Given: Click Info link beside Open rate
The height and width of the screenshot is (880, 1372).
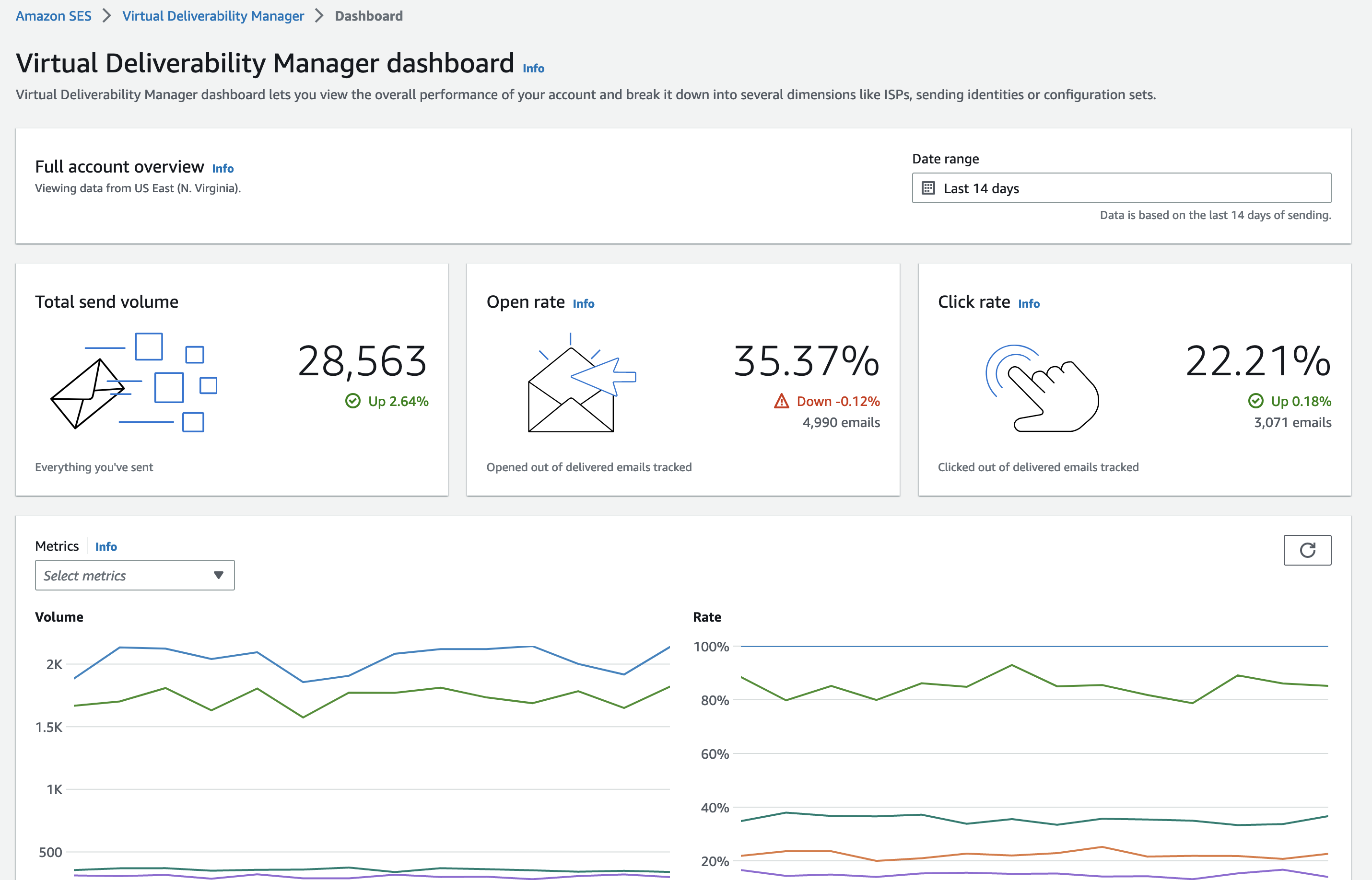Looking at the screenshot, I should click(583, 304).
